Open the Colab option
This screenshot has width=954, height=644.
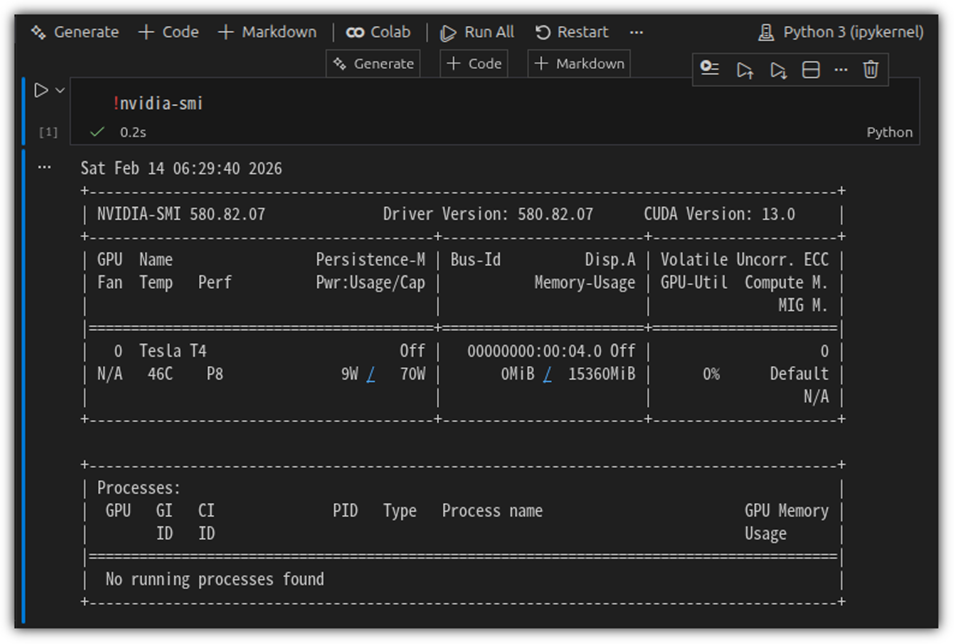(x=378, y=32)
